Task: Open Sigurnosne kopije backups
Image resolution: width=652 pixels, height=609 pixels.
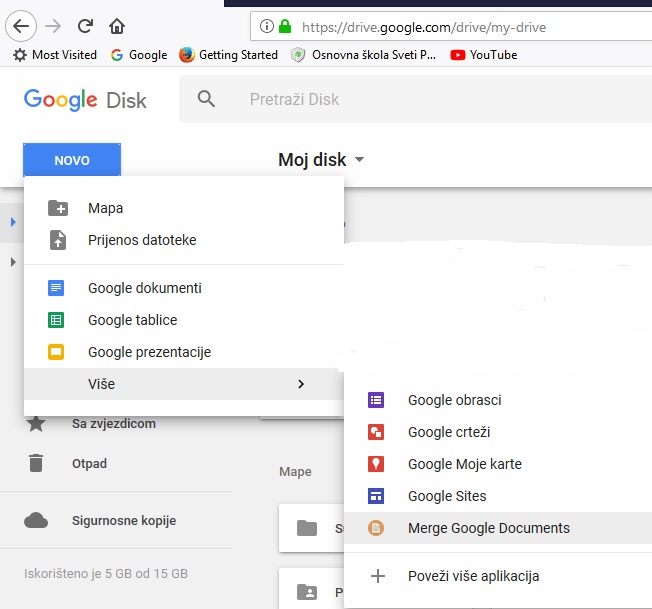Action: pyautogui.click(x=124, y=520)
